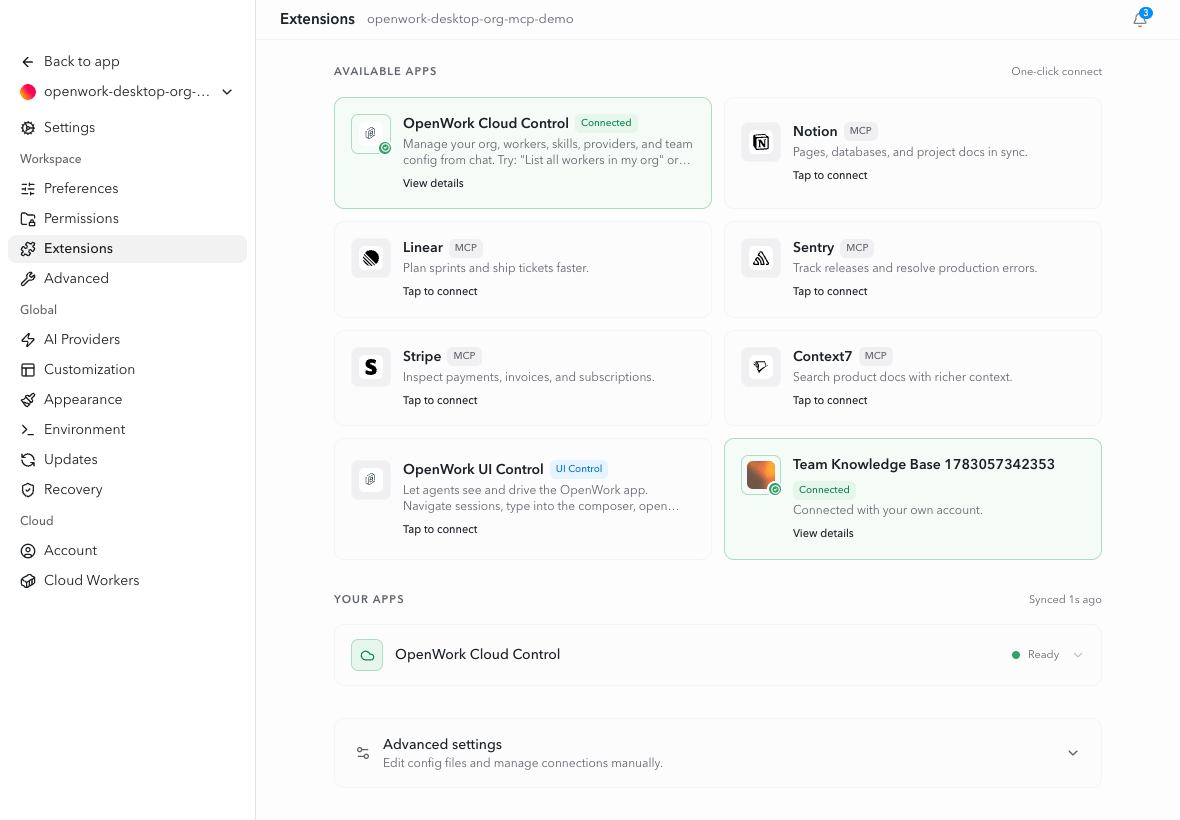Click the green cloud icon under Your Apps

pyautogui.click(x=367, y=655)
